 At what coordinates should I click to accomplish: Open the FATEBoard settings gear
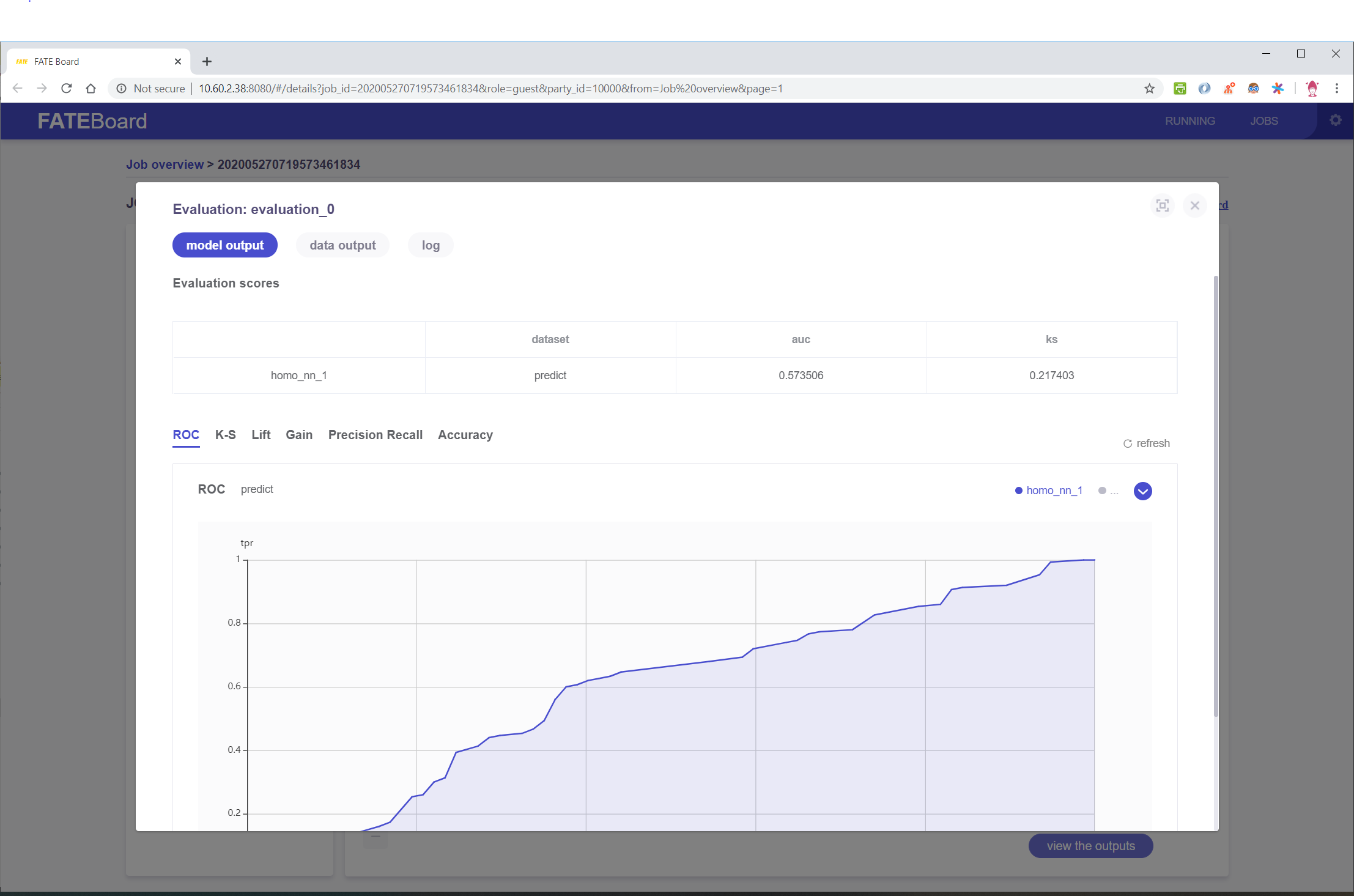(1336, 120)
